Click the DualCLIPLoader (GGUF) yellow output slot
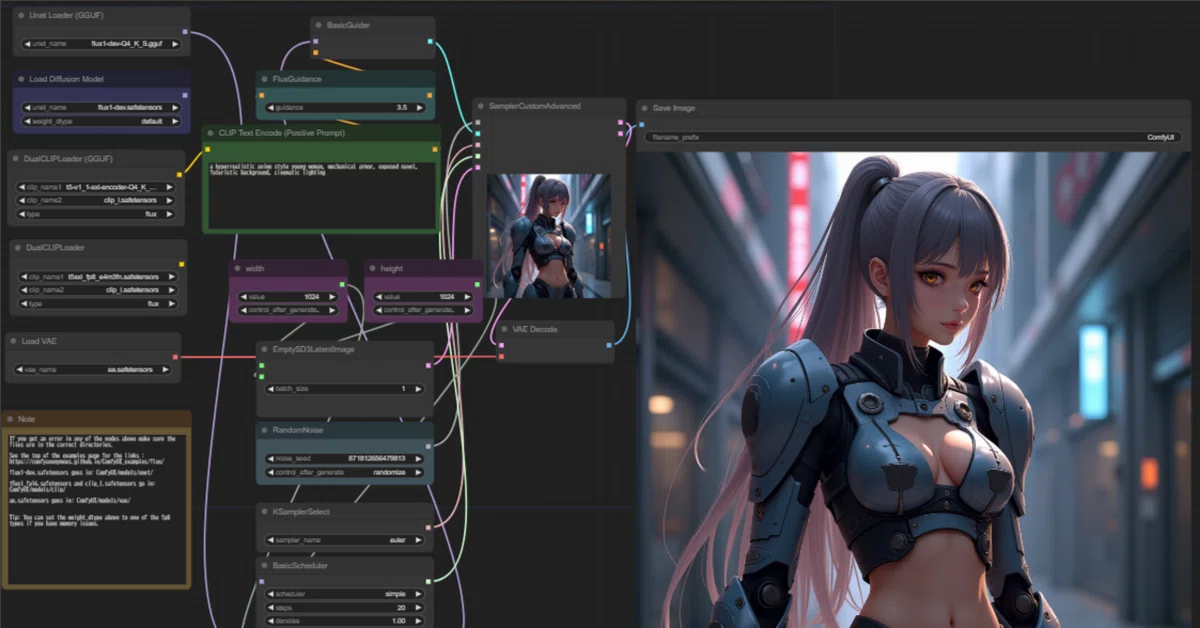Image resolution: width=1200 pixels, height=628 pixels. (x=180, y=175)
